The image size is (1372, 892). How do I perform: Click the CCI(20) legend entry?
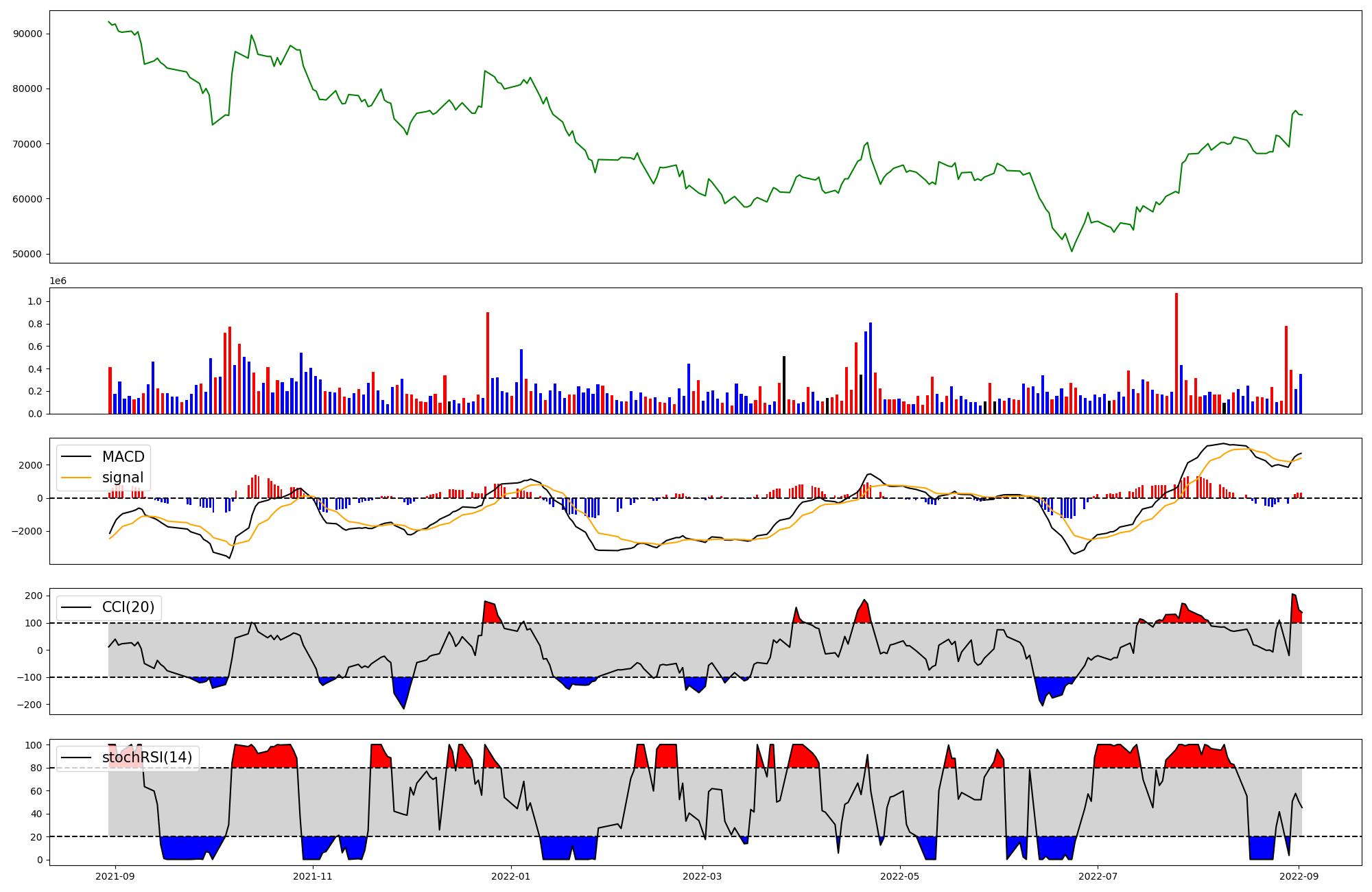[x=128, y=607]
